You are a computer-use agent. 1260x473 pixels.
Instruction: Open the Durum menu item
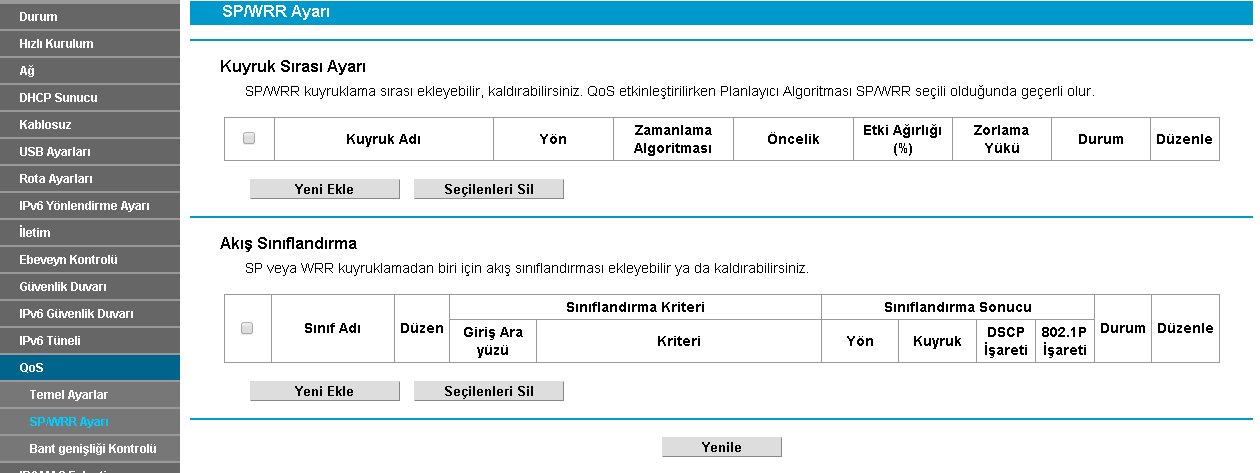[x=38, y=17]
